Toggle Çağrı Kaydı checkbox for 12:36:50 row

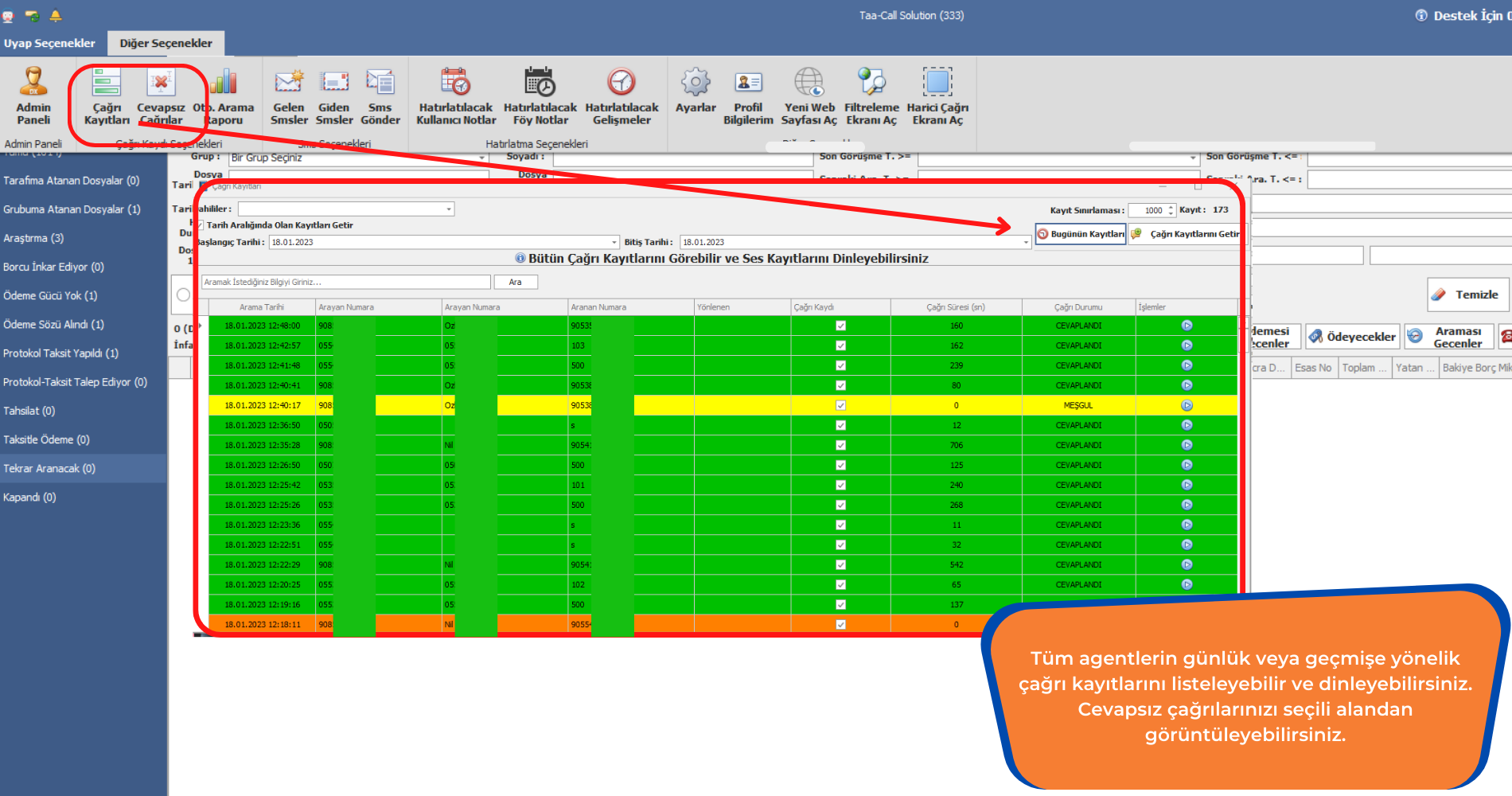point(840,425)
